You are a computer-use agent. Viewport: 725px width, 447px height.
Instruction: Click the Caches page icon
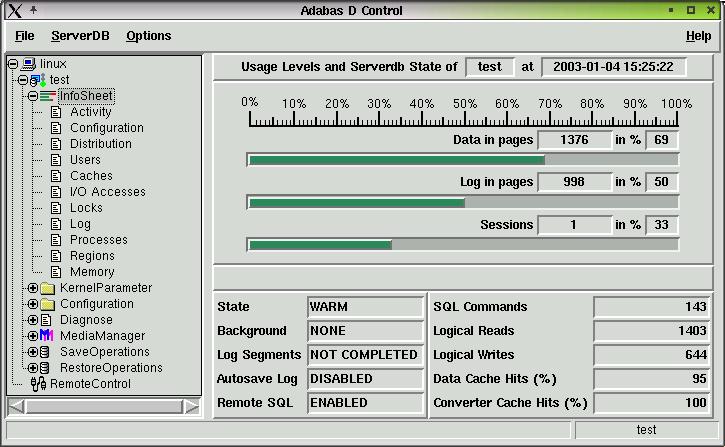56,176
